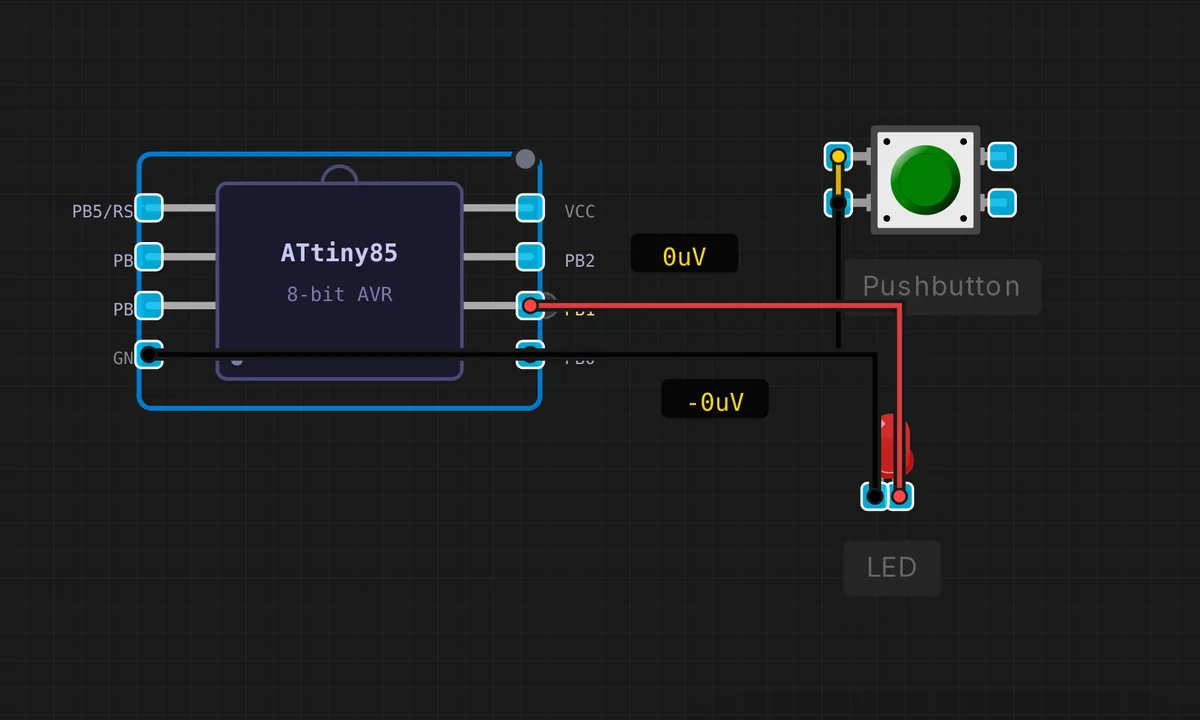Viewport: 1200px width, 720px height.
Task: Select the short yellow wire on the pushbutton
Action: point(838,180)
